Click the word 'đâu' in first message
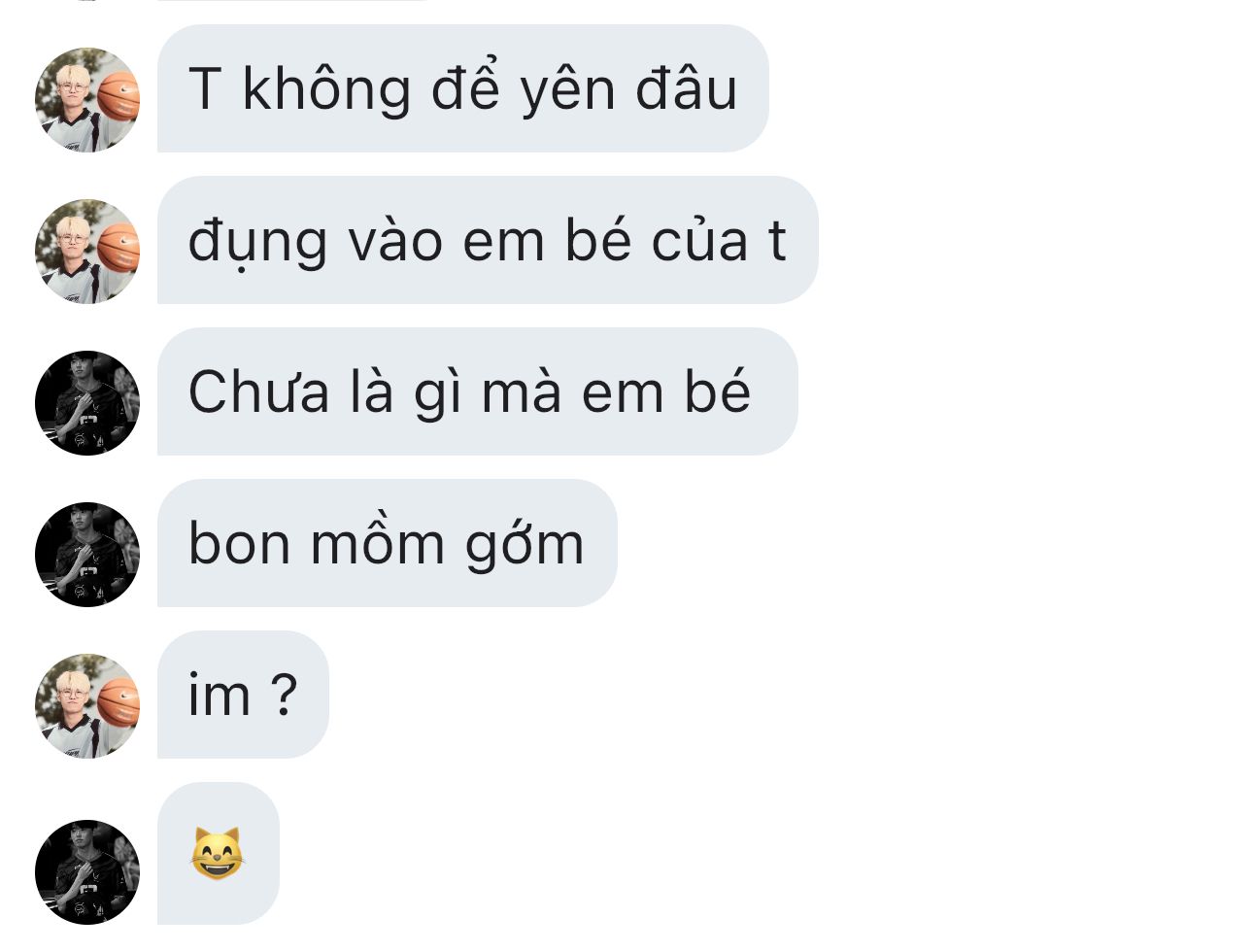Viewport: 1253px width, 952px height. click(687, 88)
